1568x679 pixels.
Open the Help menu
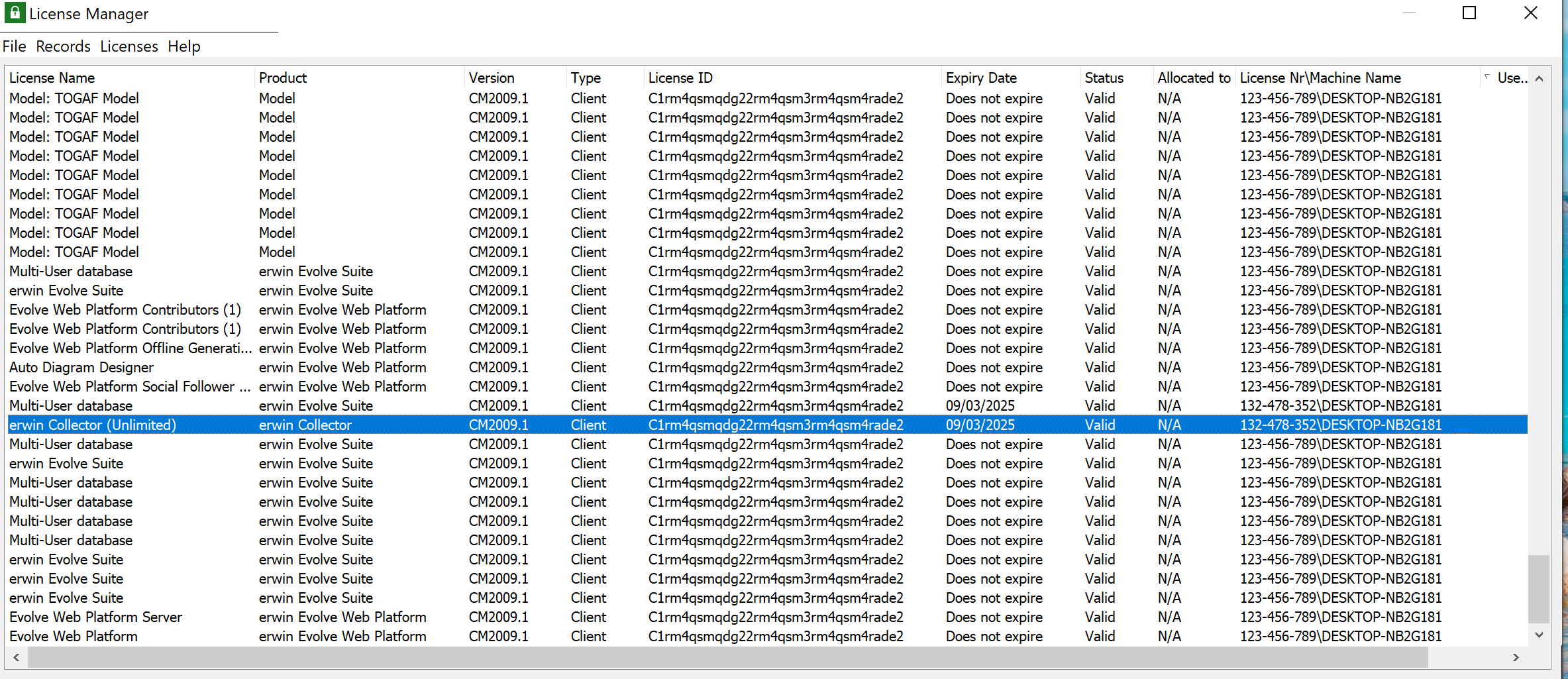[x=183, y=46]
